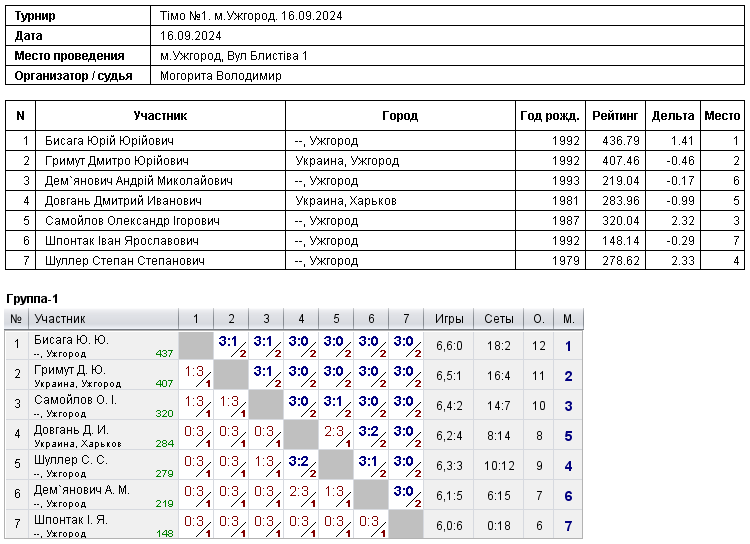Click group row Шпонтак І. Я.
This screenshot has width=750, height=544.
pos(294,526)
